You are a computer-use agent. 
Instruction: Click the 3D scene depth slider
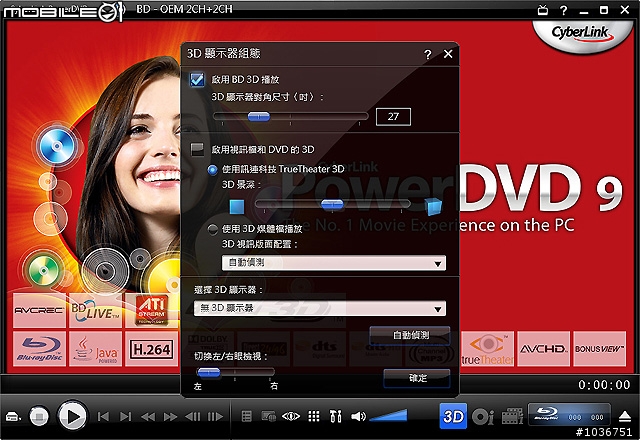tap(333, 204)
